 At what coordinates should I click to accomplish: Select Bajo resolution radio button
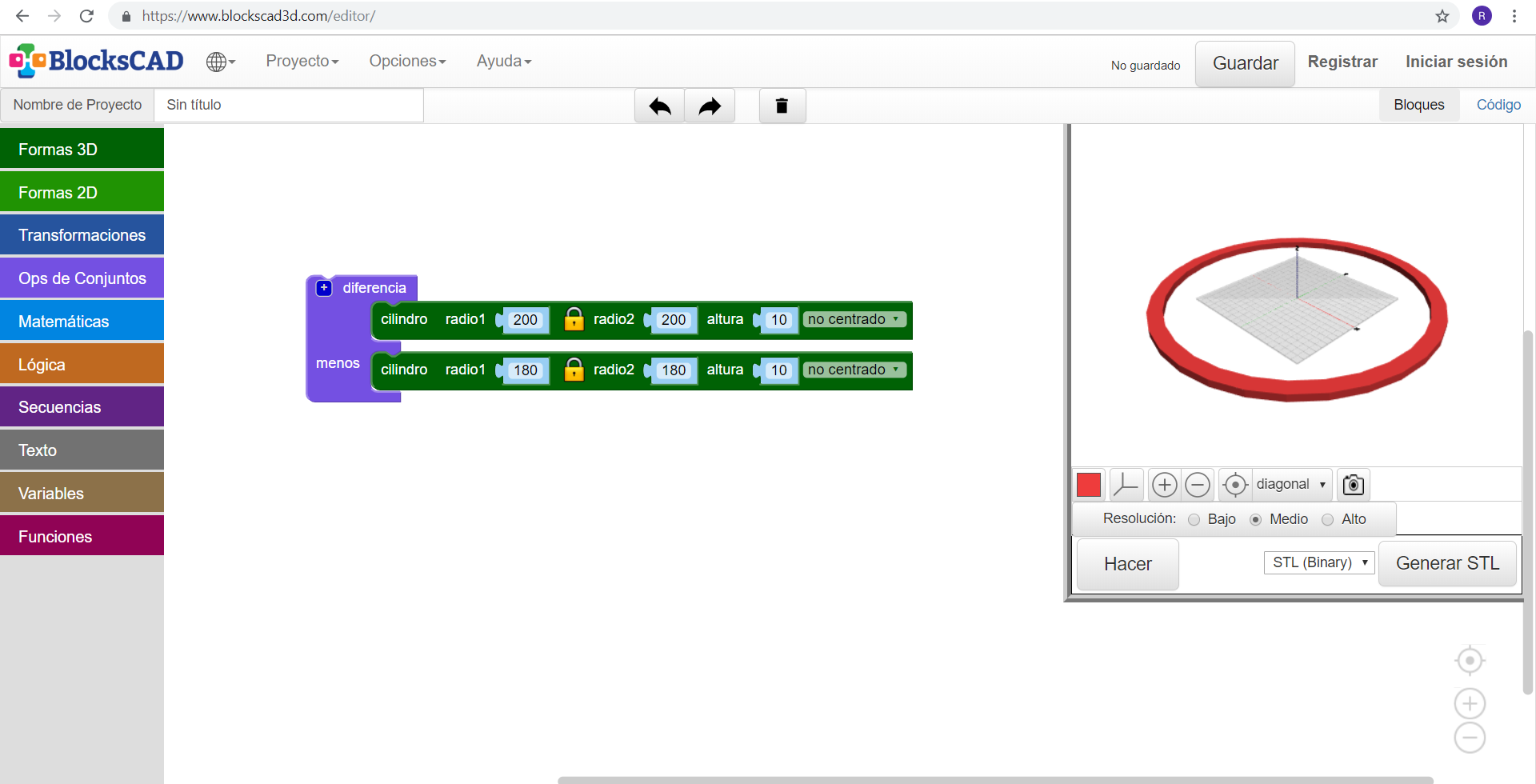coord(1194,520)
